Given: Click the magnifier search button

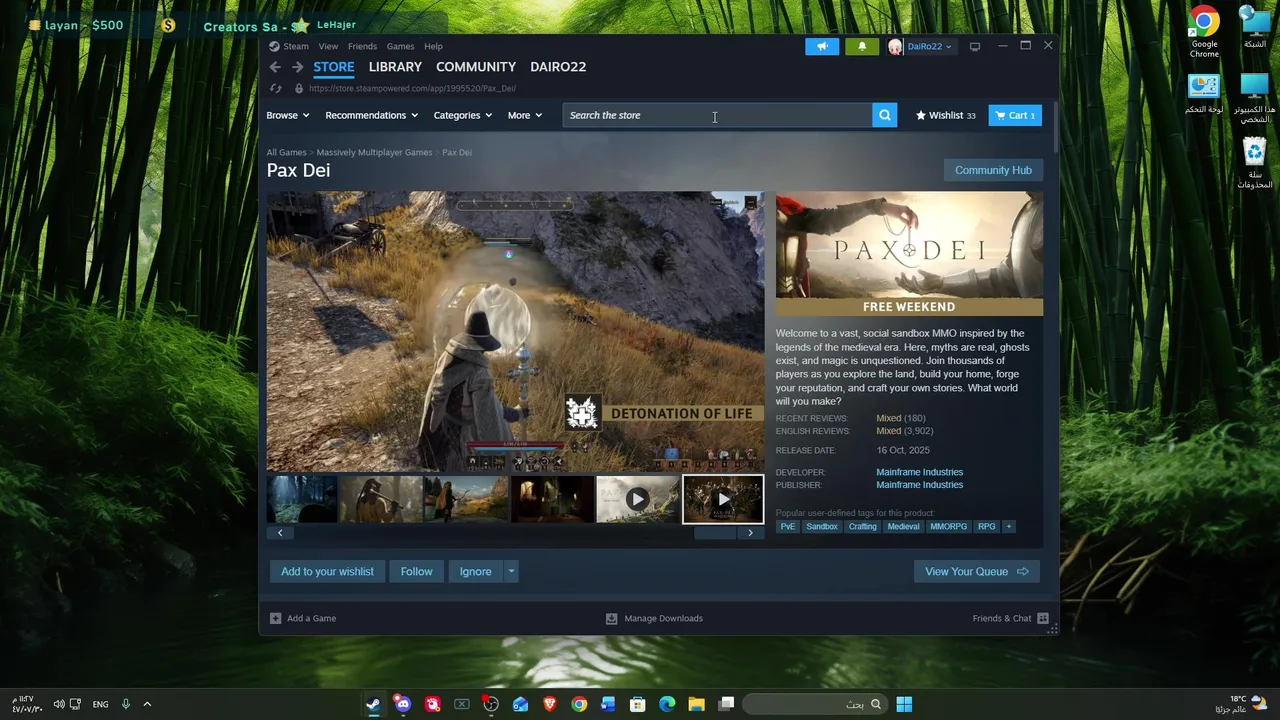Looking at the screenshot, I should pos(884,115).
